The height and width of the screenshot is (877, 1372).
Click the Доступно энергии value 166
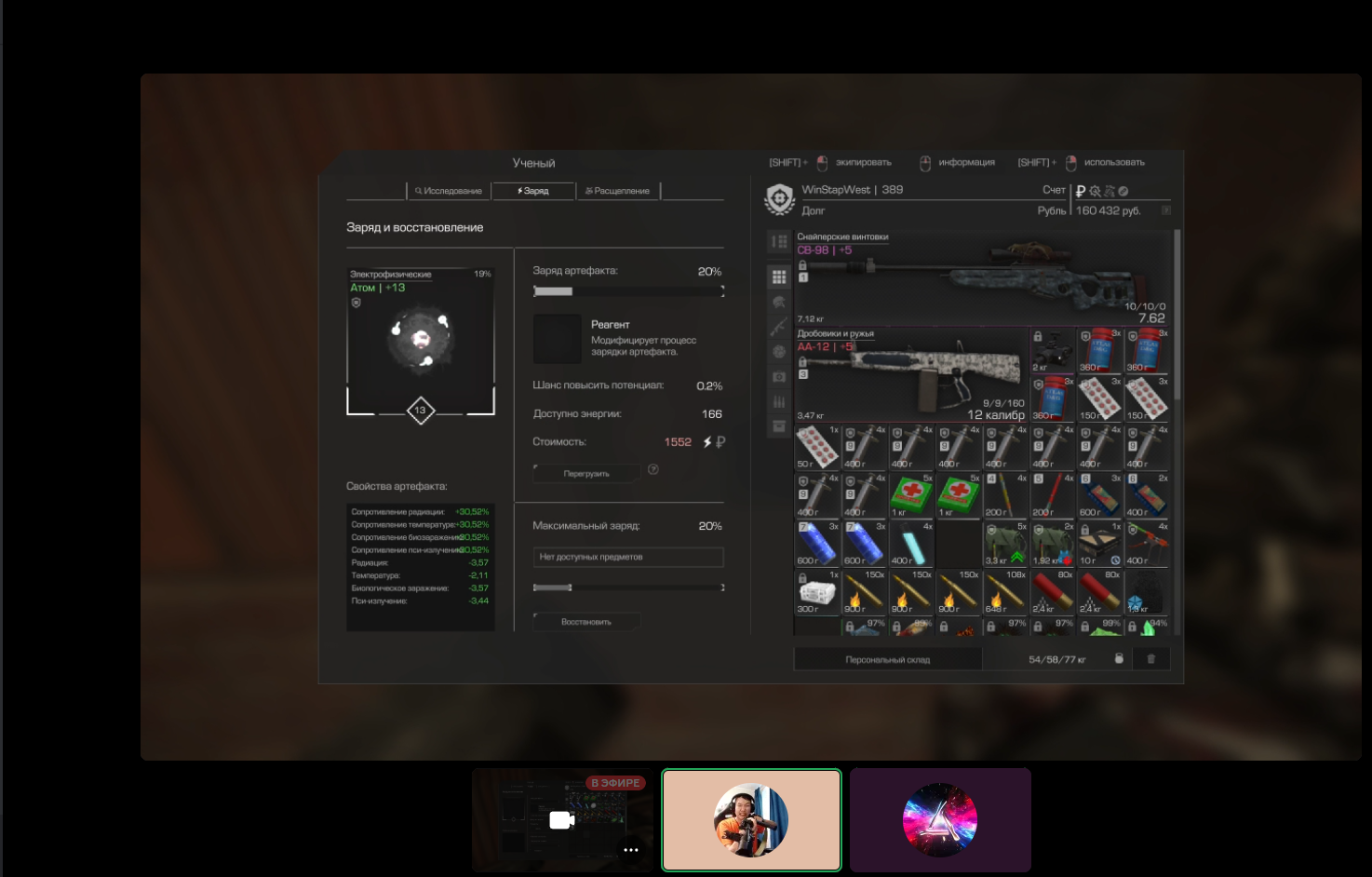coord(712,414)
